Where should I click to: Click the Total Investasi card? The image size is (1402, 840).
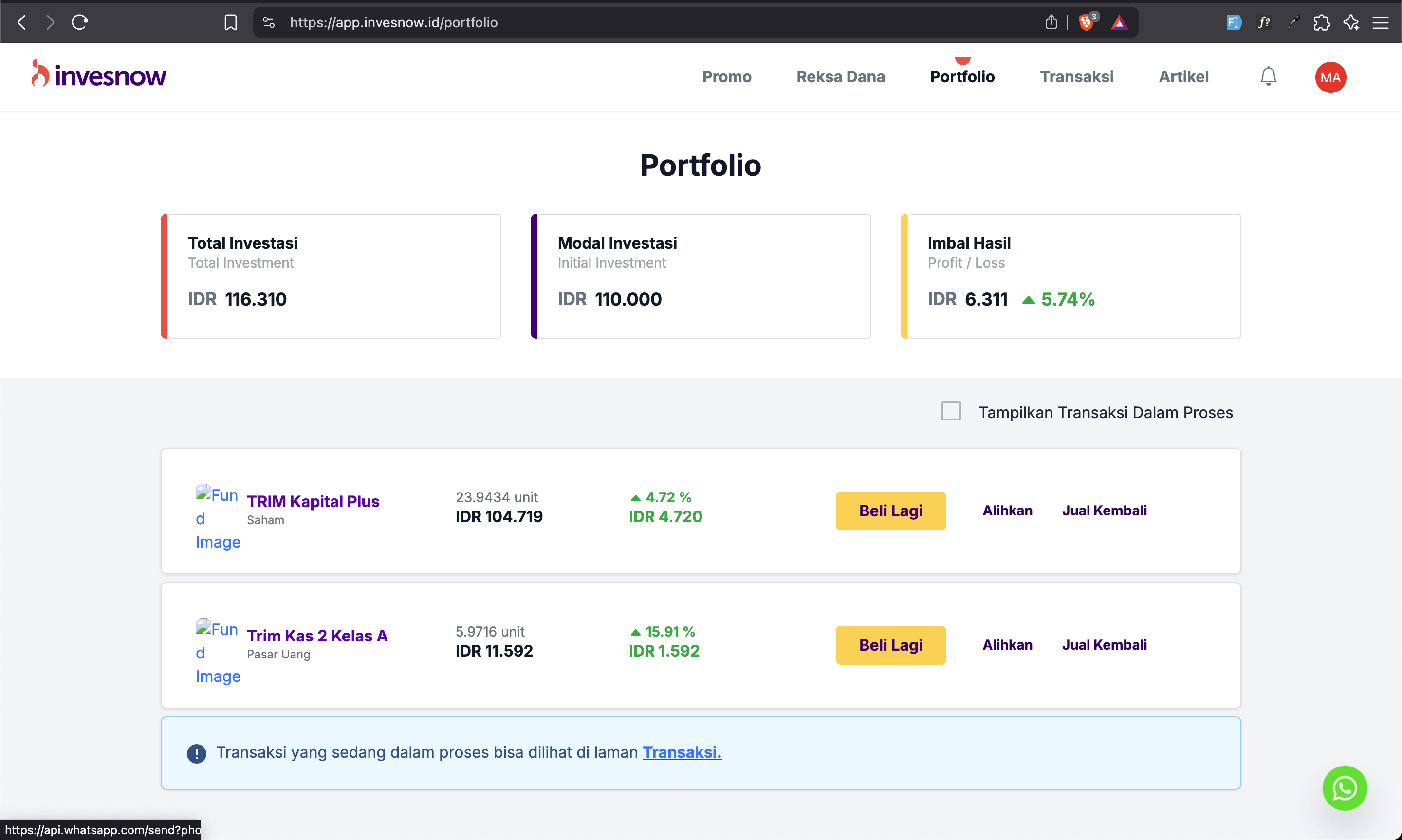[x=331, y=276]
